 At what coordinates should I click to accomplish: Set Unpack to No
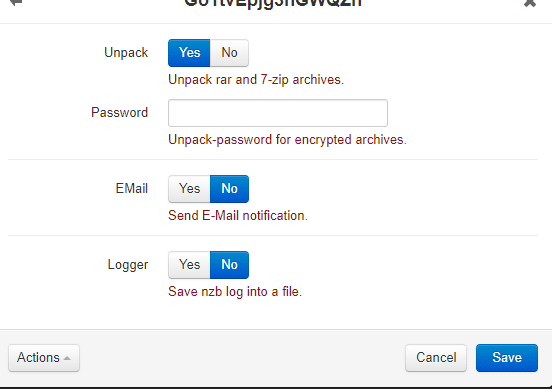[x=230, y=53]
